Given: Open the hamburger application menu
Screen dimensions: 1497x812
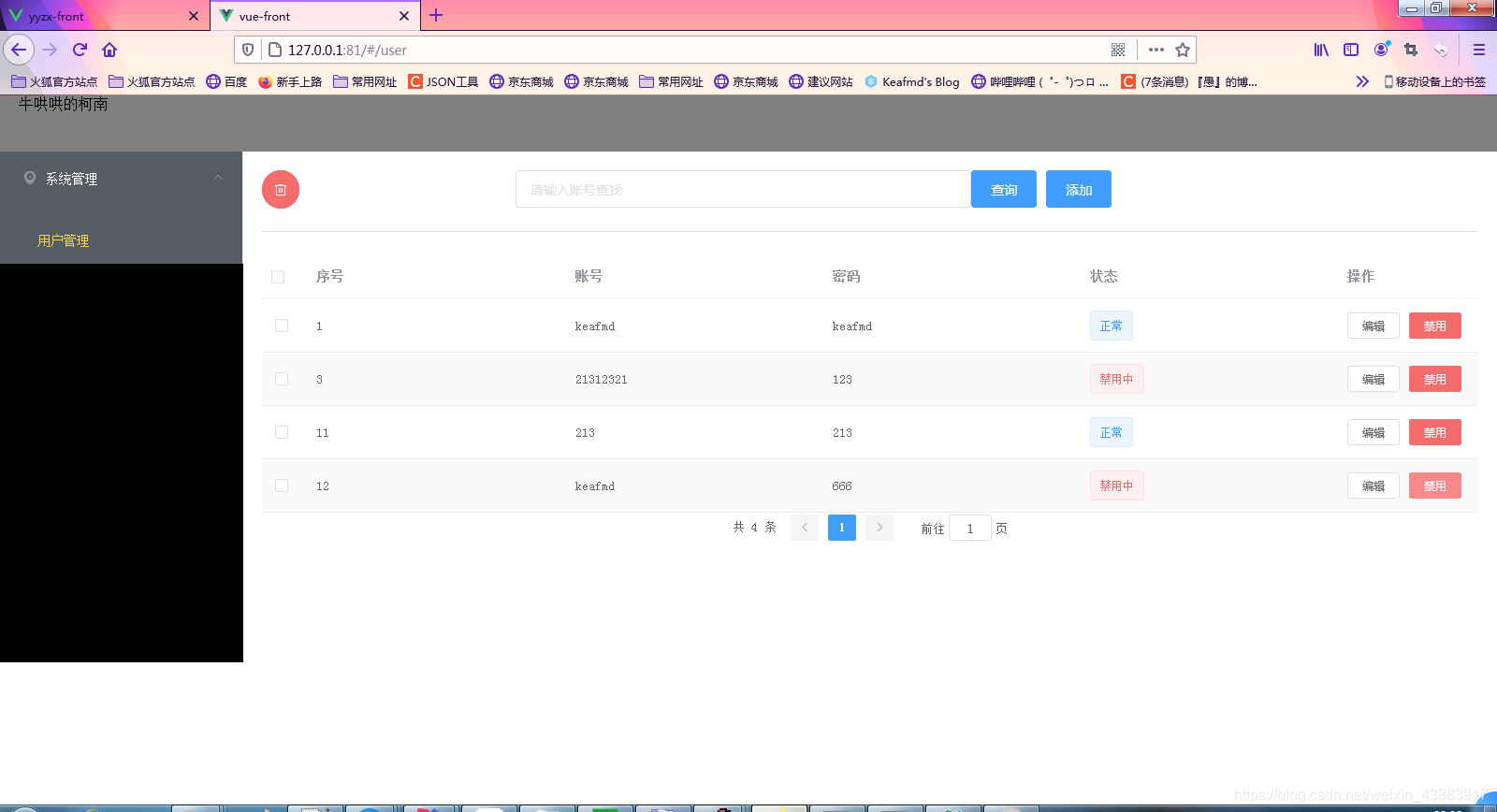Looking at the screenshot, I should click(1479, 50).
